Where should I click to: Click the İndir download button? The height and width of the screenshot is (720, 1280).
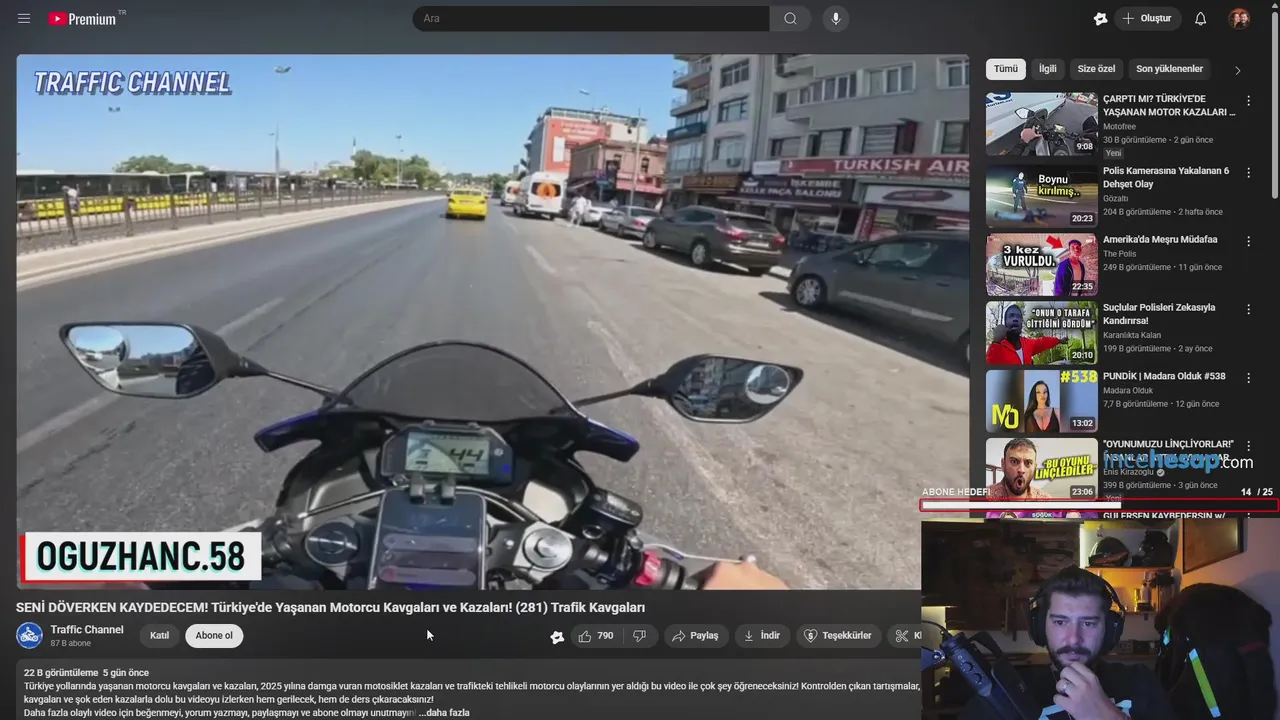point(762,636)
